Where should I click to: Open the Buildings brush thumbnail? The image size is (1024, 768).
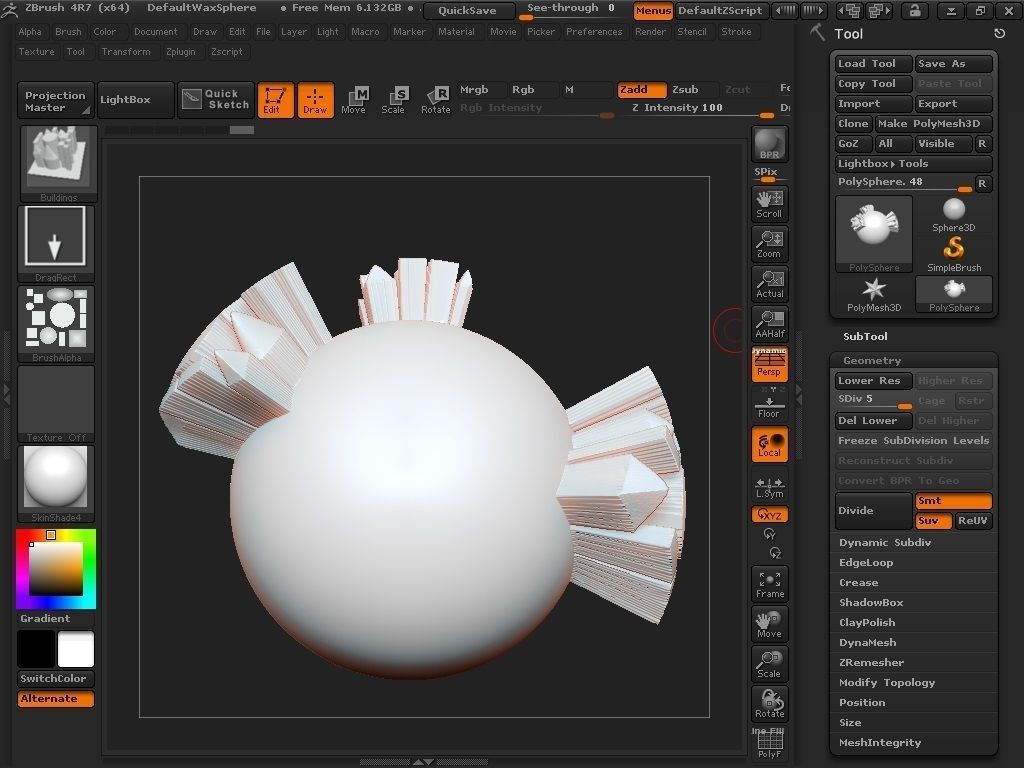[x=58, y=164]
